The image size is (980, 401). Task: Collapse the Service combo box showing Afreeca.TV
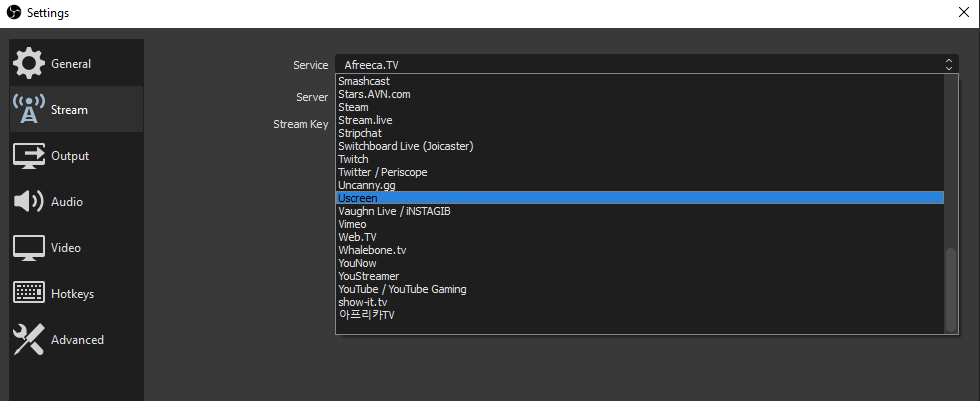click(647, 64)
